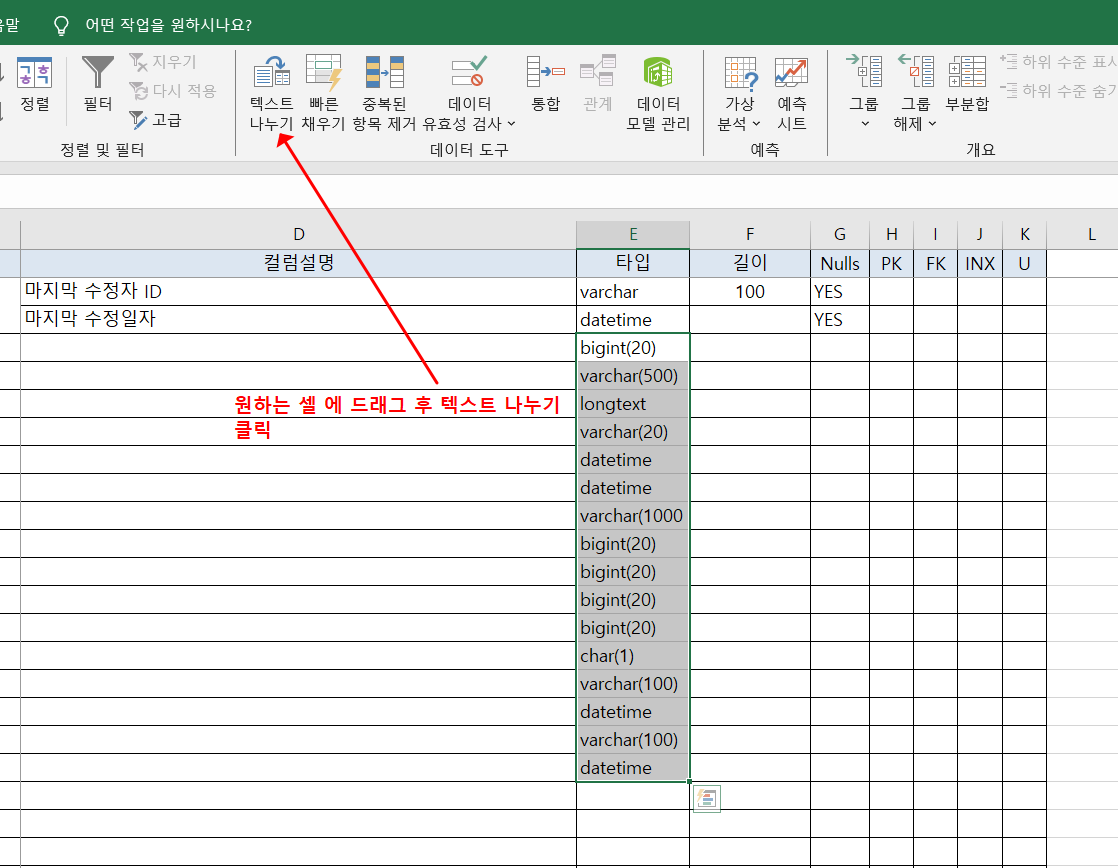This screenshot has height=868, width=1118.
Task: Expand the Data Validation dropdown arrow
Action: click(511, 124)
